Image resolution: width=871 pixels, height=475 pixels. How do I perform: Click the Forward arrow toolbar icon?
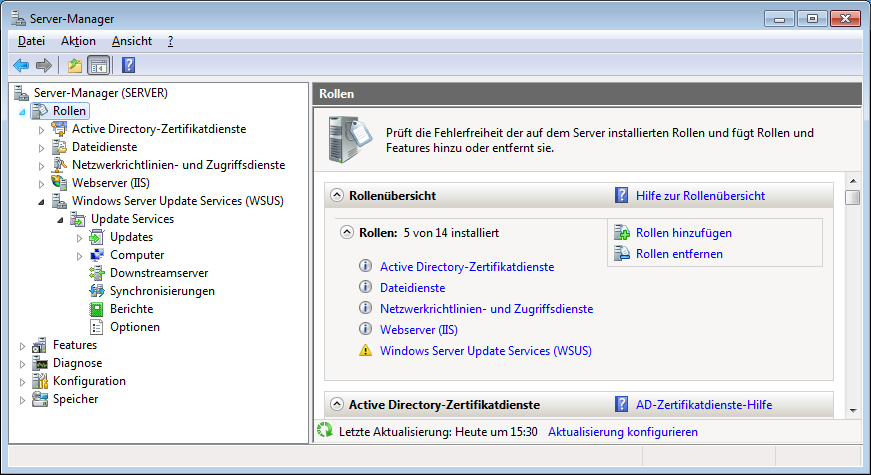[x=43, y=66]
